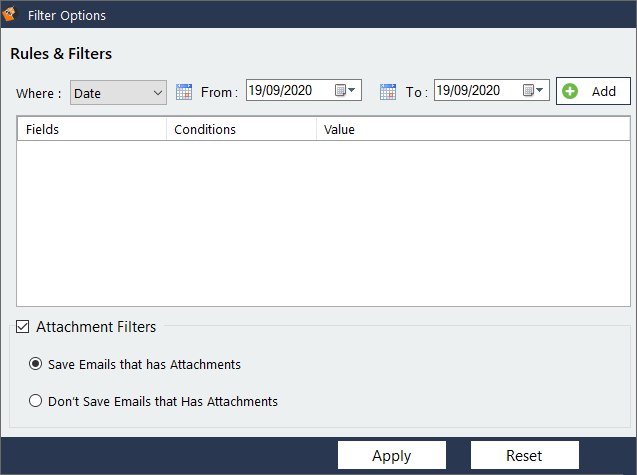Click the Rules & Filters heading
This screenshot has height=475, width=637.
click(61, 54)
